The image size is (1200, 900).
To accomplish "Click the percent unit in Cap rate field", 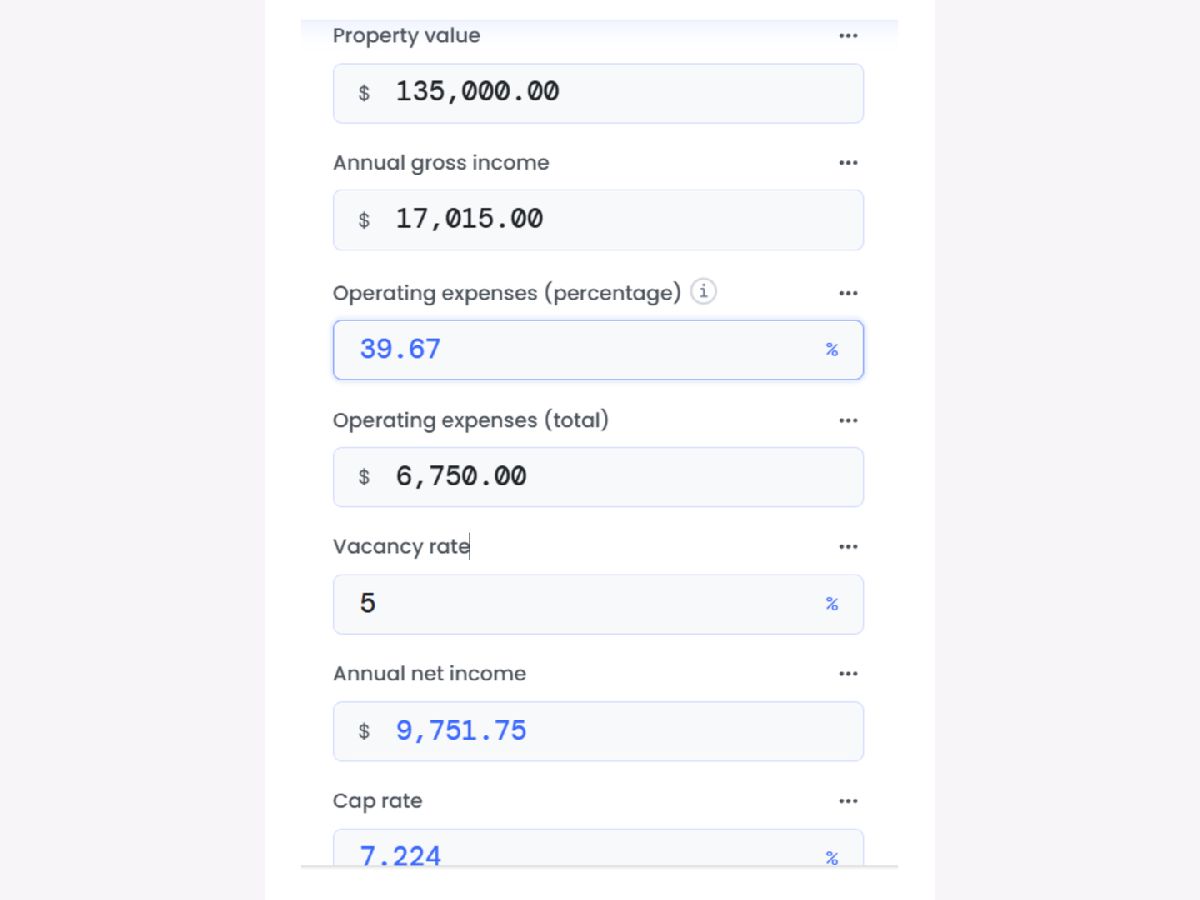I will pyautogui.click(x=831, y=857).
